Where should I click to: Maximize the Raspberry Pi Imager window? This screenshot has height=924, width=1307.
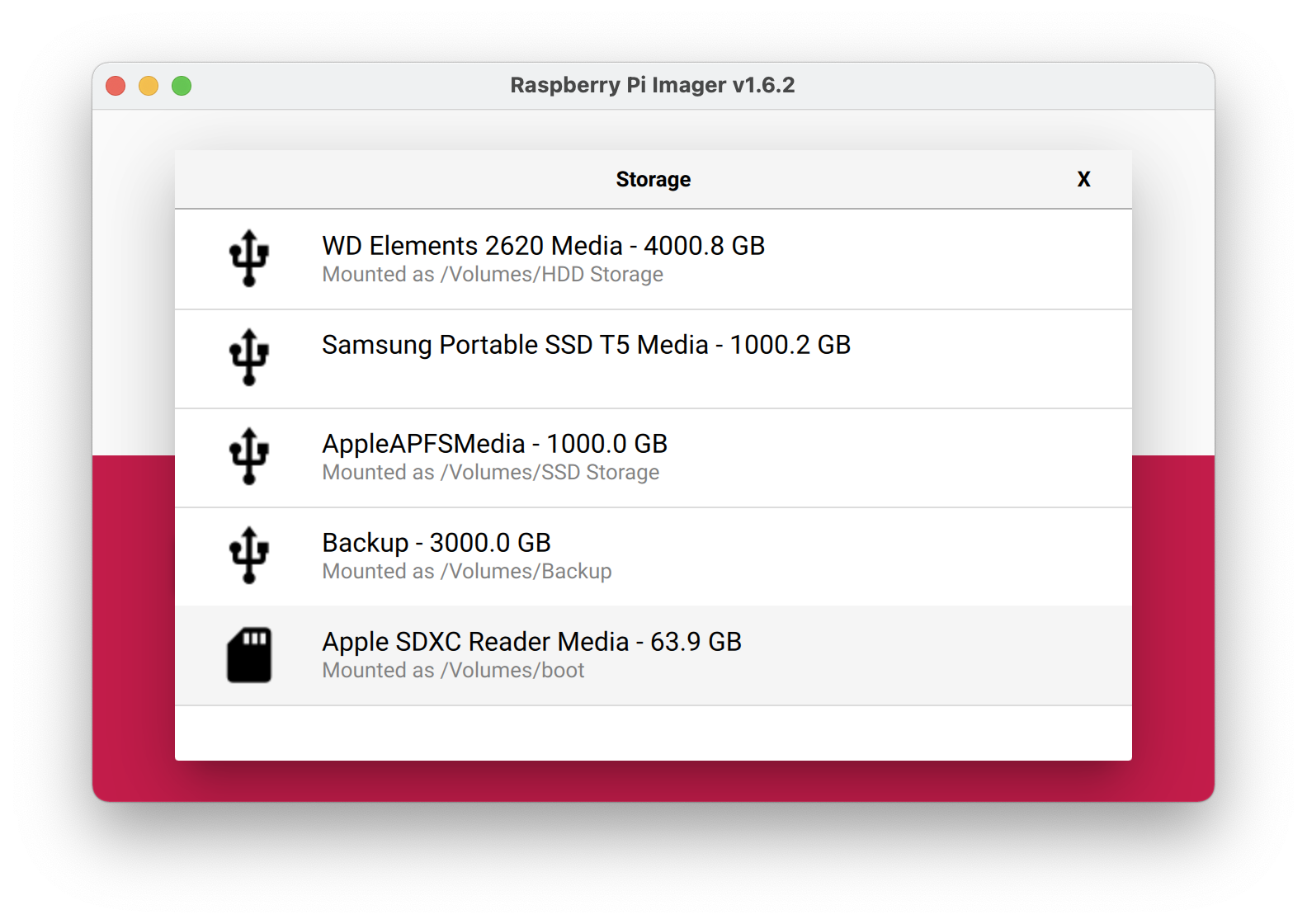(x=182, y=86)
